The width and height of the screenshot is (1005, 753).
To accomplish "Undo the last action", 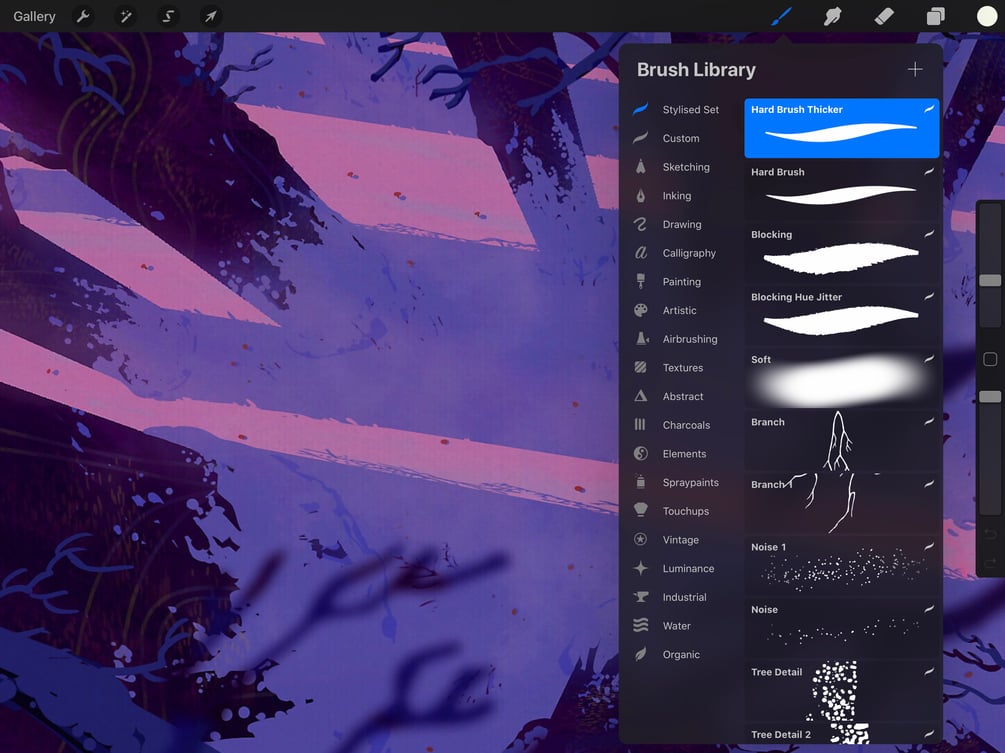I will point(990,534).
